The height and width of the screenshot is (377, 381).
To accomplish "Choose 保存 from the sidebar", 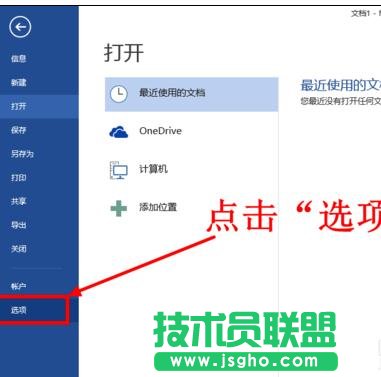I will (19, 130).
